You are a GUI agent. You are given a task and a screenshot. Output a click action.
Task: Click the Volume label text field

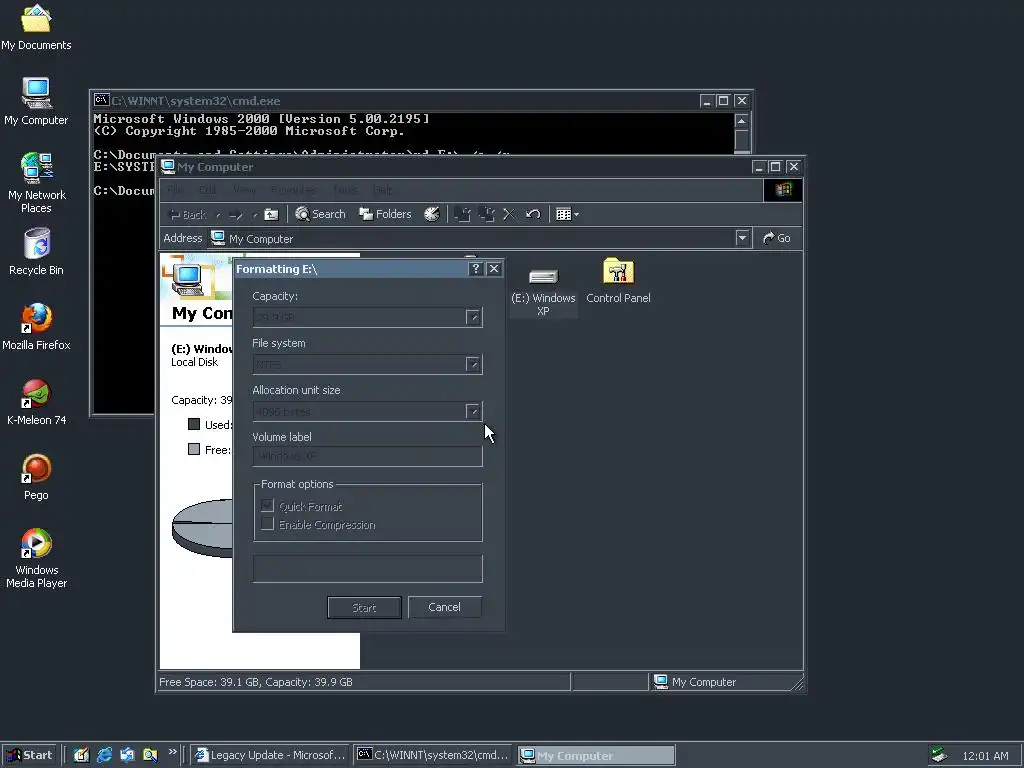[x=368, y=456]
